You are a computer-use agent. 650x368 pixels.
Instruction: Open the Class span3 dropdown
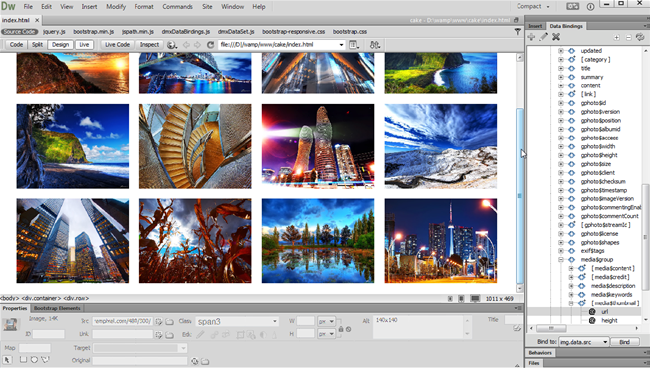tap(237, 322)
